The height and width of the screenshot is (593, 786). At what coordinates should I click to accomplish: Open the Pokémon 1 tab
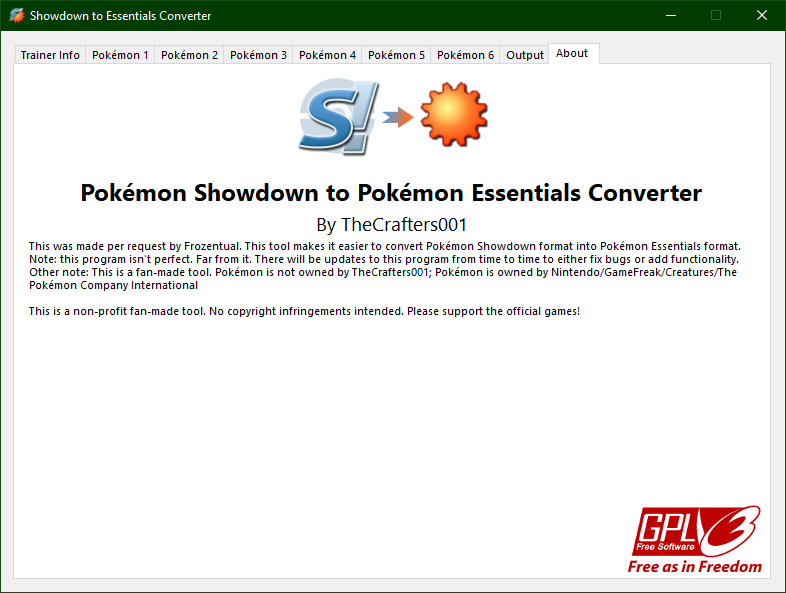coord(120,55)
